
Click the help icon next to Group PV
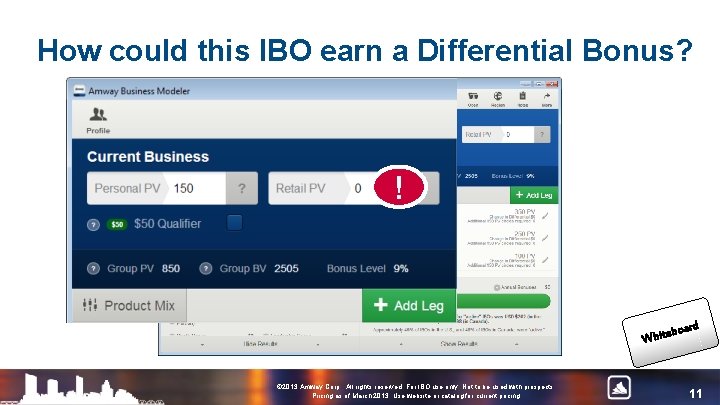pyautogui.click(x=93, y=269)
